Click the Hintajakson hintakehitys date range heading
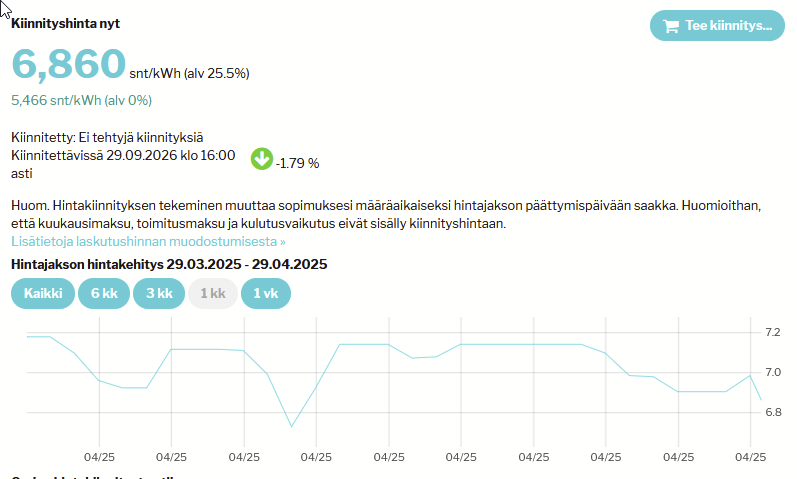 pyautogui.click(x=169, y=264)
